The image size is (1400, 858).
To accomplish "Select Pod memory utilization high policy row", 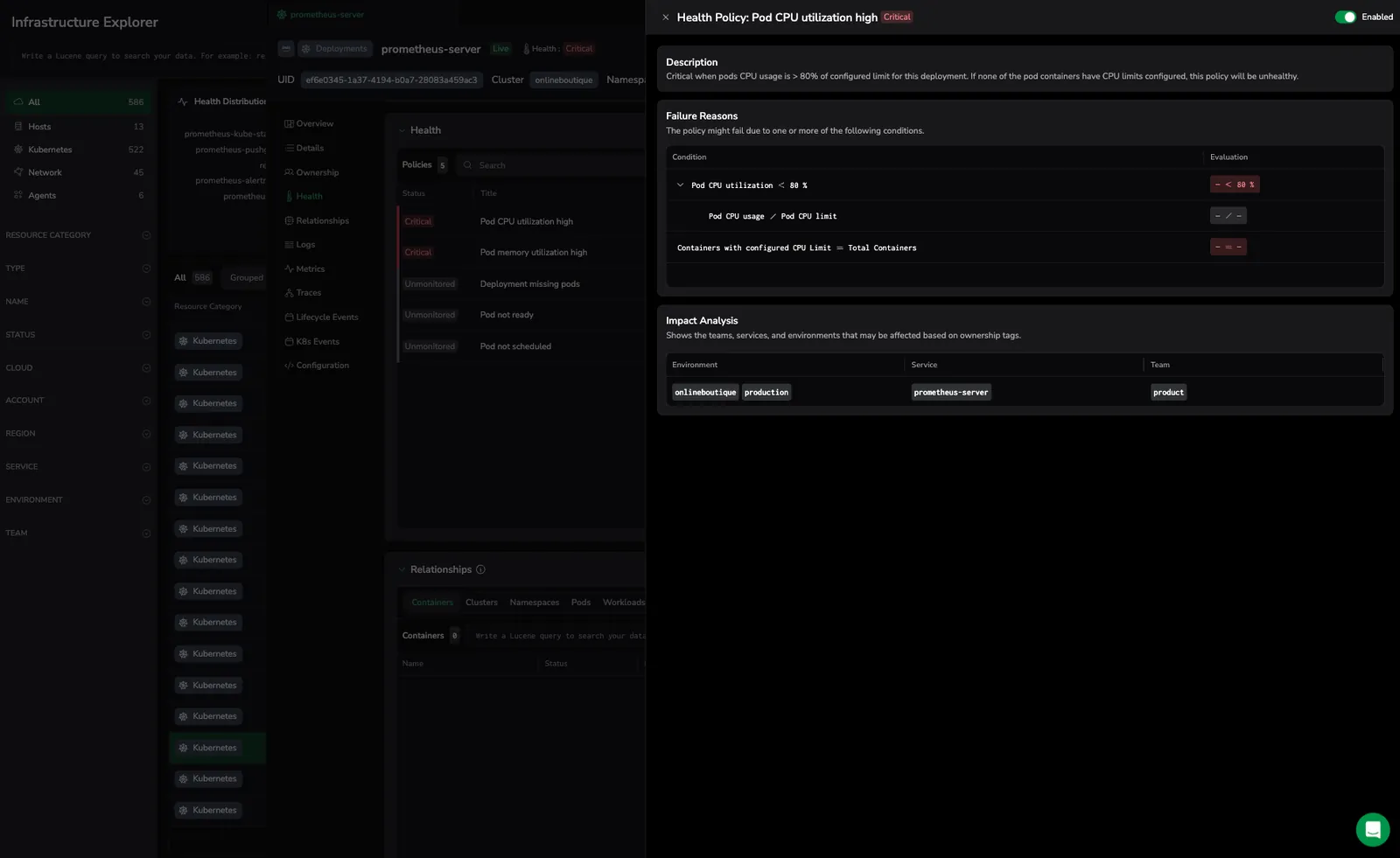I will click(522, 253).
